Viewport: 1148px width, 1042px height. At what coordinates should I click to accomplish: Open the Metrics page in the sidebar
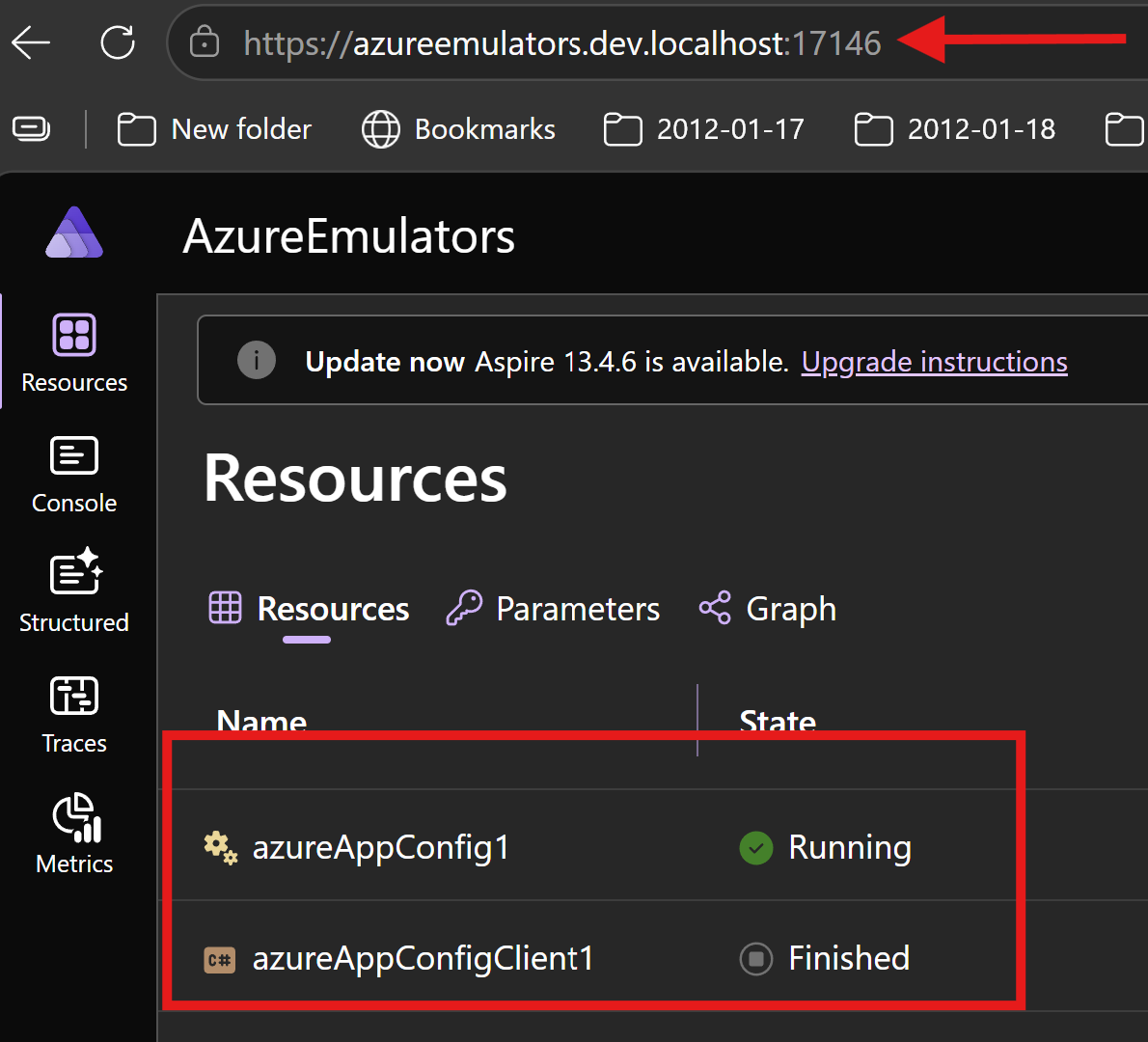pos(74,834)
